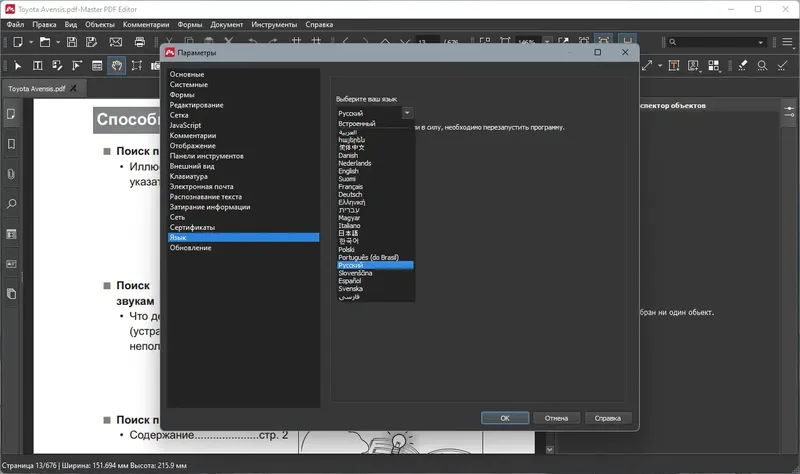Open the Правка menu
The image size is (800, 474).
[x=44, y=24]
